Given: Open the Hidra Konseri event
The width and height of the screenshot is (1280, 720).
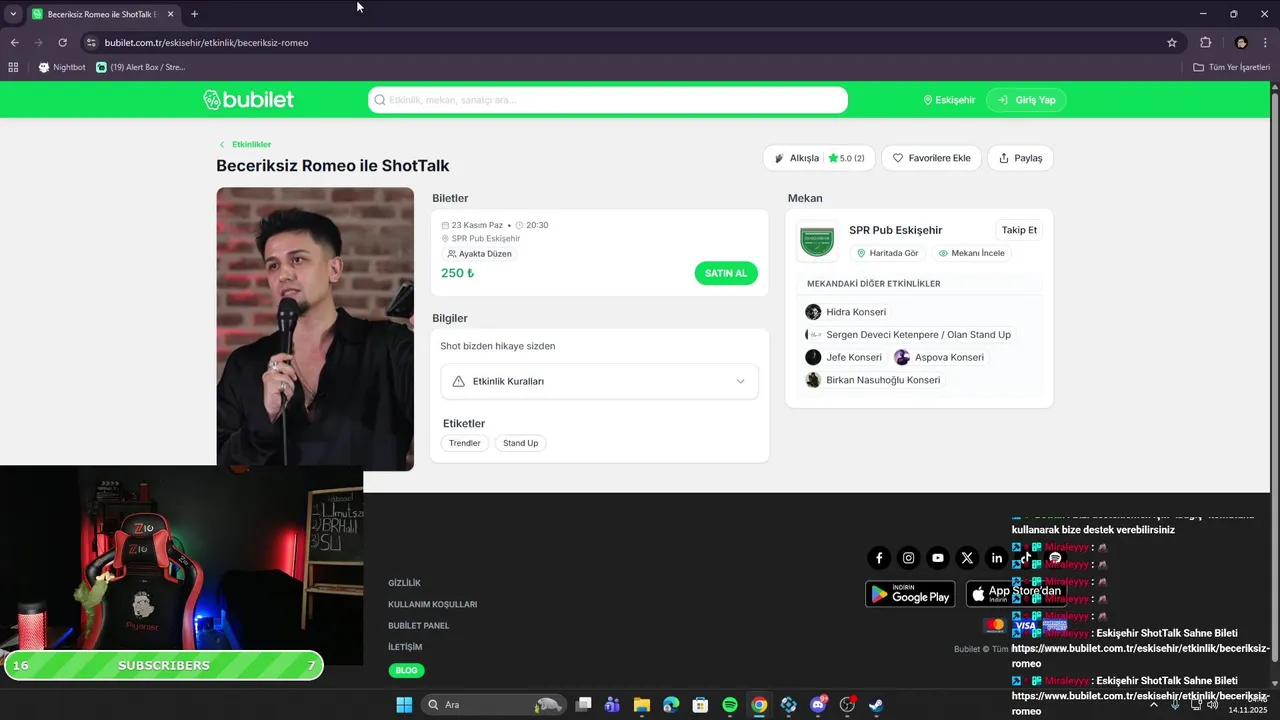Looking at the screenshot, I should [846, 312].
